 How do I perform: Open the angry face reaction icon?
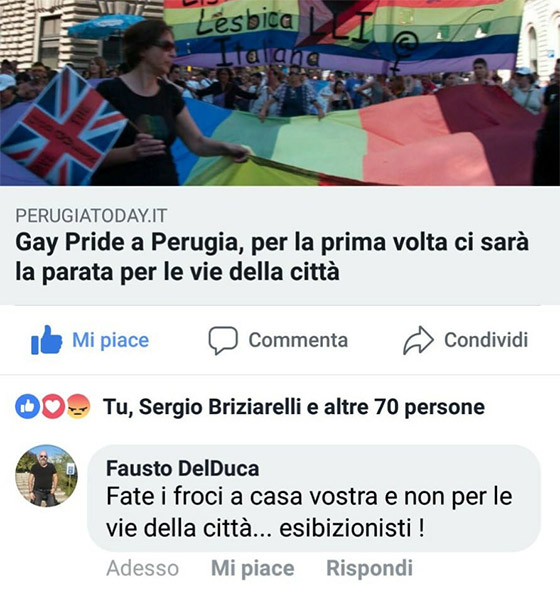[x=78, y=406]
